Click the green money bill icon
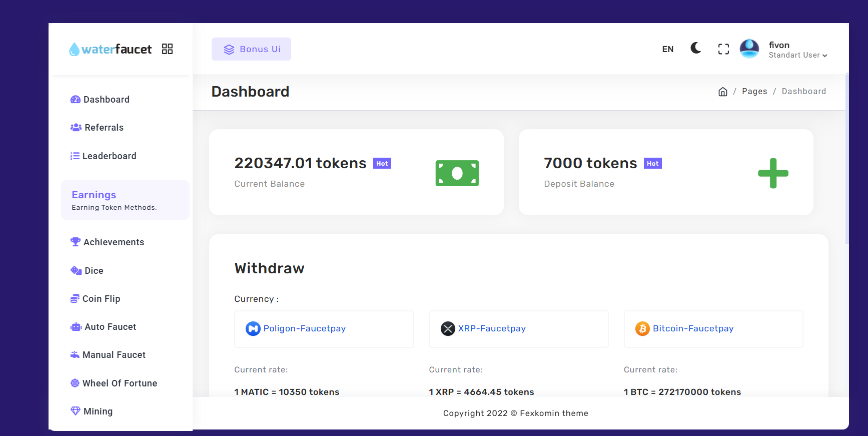Viewport: 868px width, 436px height. [457, 173]
